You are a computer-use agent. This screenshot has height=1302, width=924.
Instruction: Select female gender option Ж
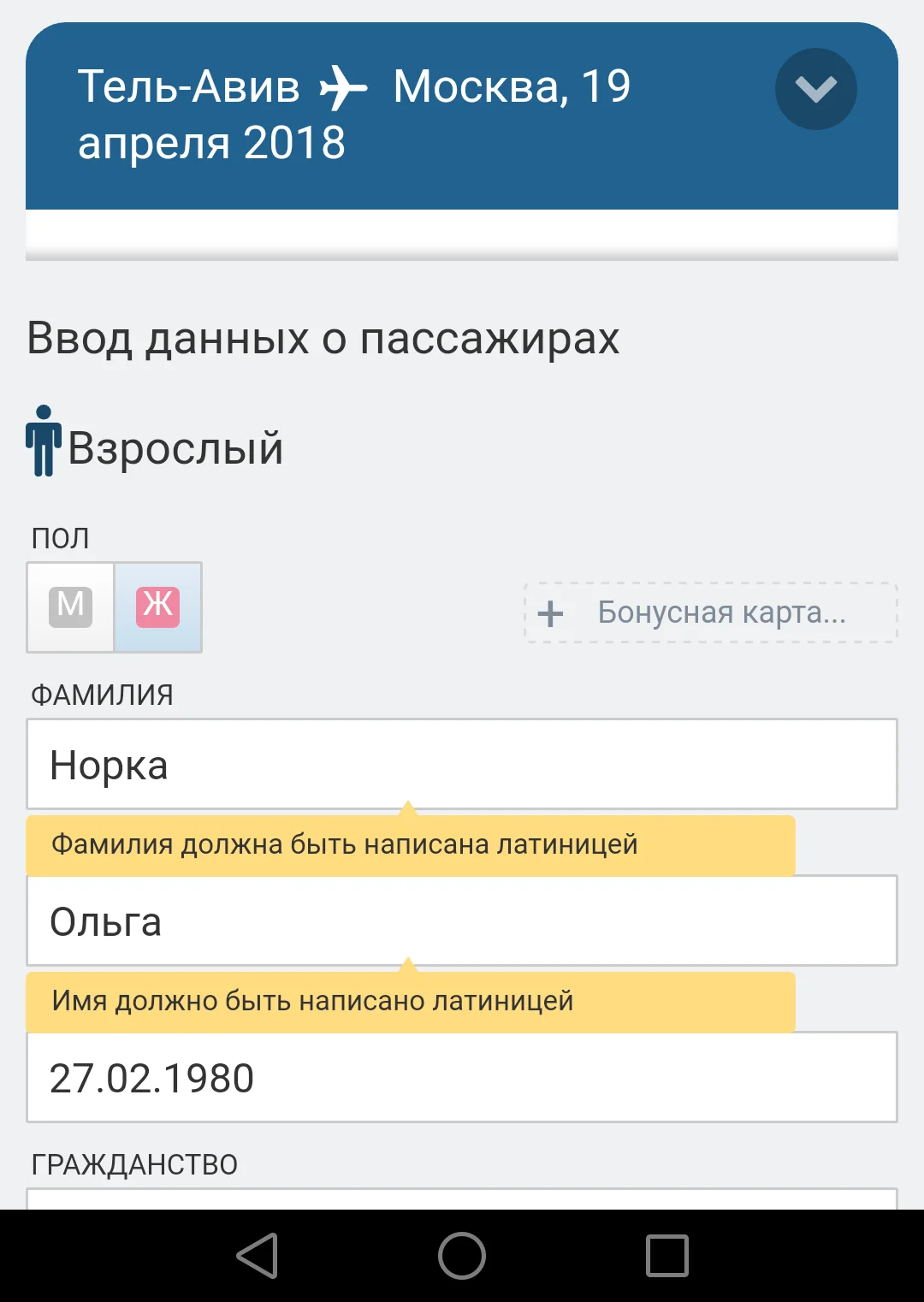[x=158, y=607]
